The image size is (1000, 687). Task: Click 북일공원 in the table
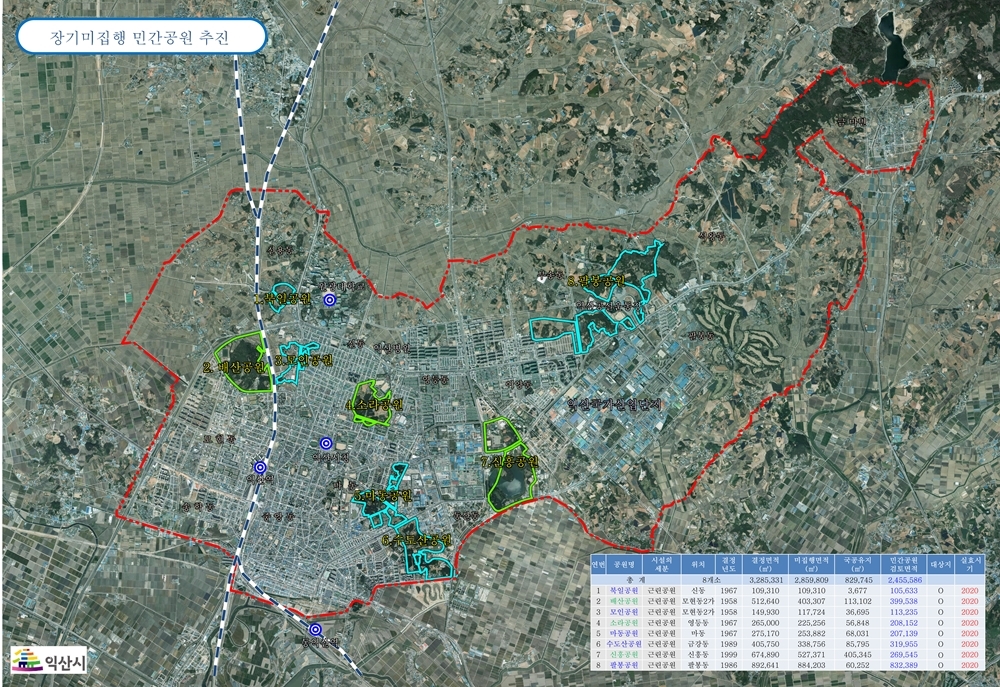coord(624,591)
